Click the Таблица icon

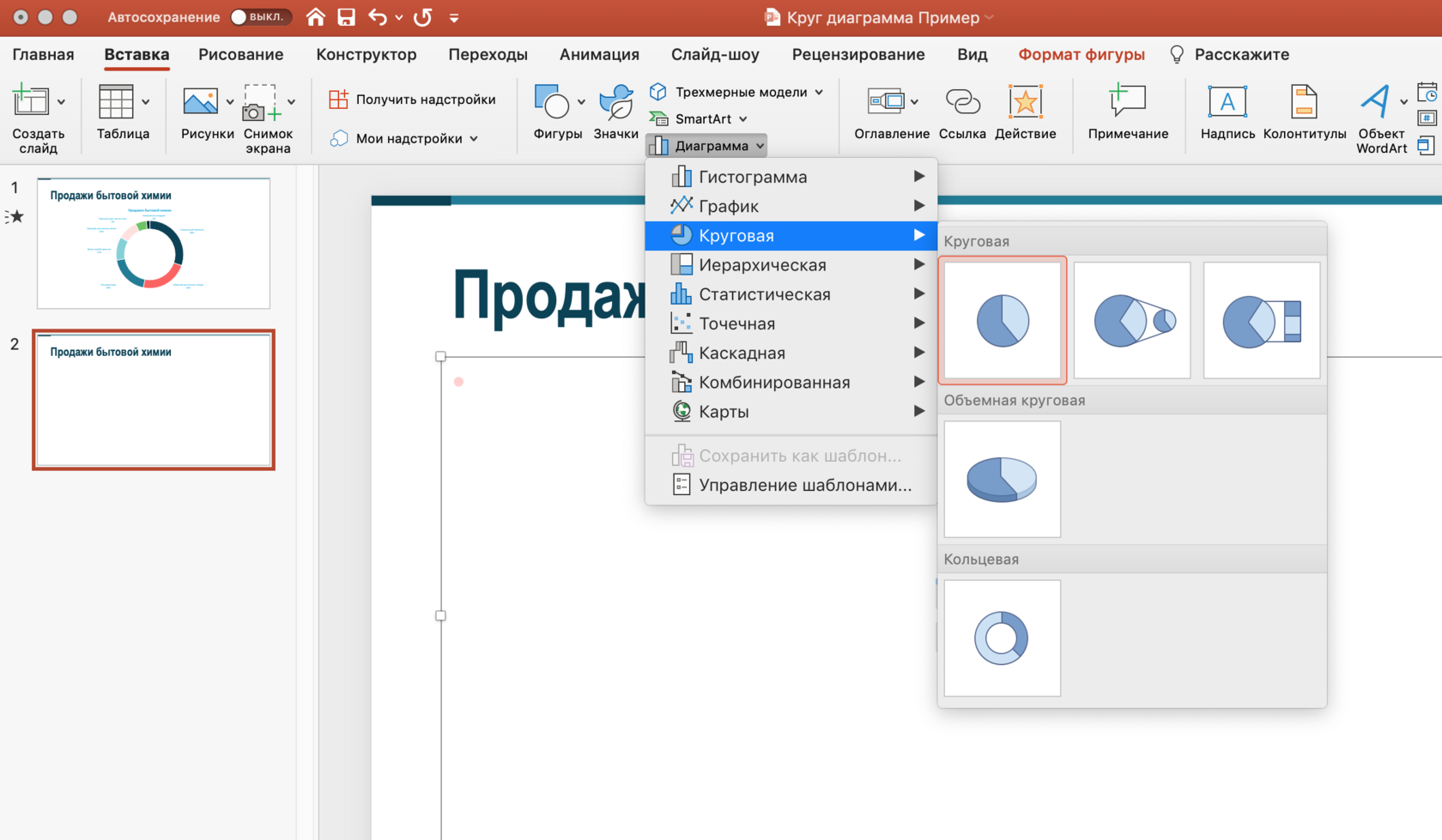point(116,101)
